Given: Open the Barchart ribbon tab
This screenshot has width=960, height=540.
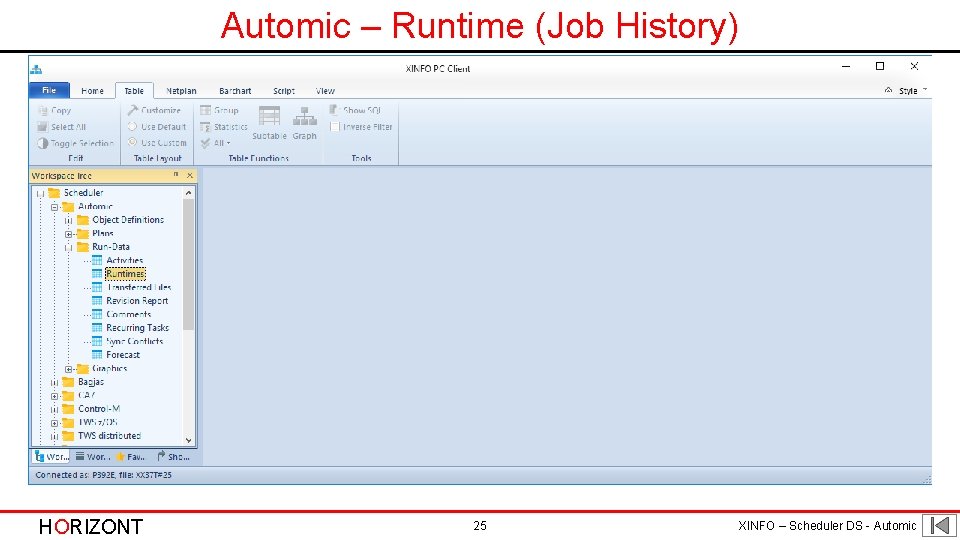Looking at the screenshot, I should click(x=235, y=91).
